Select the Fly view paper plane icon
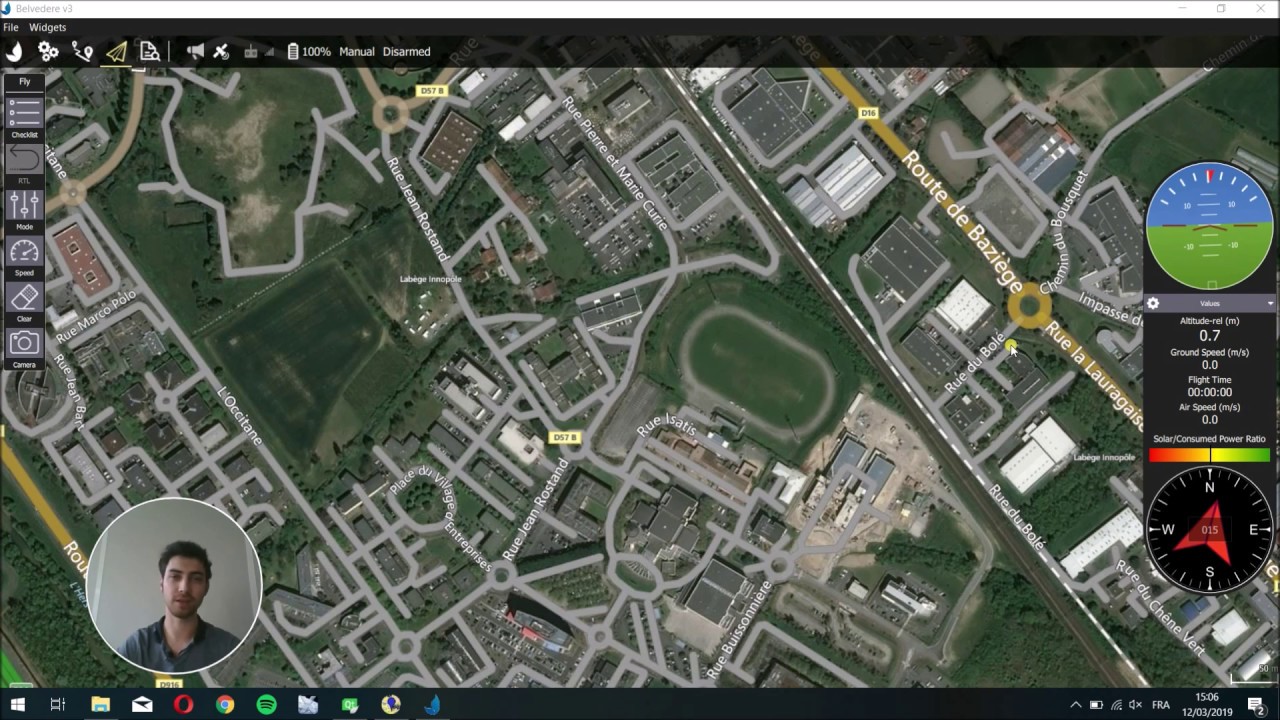Viewport: 1280px width, 720px height. 116,51
